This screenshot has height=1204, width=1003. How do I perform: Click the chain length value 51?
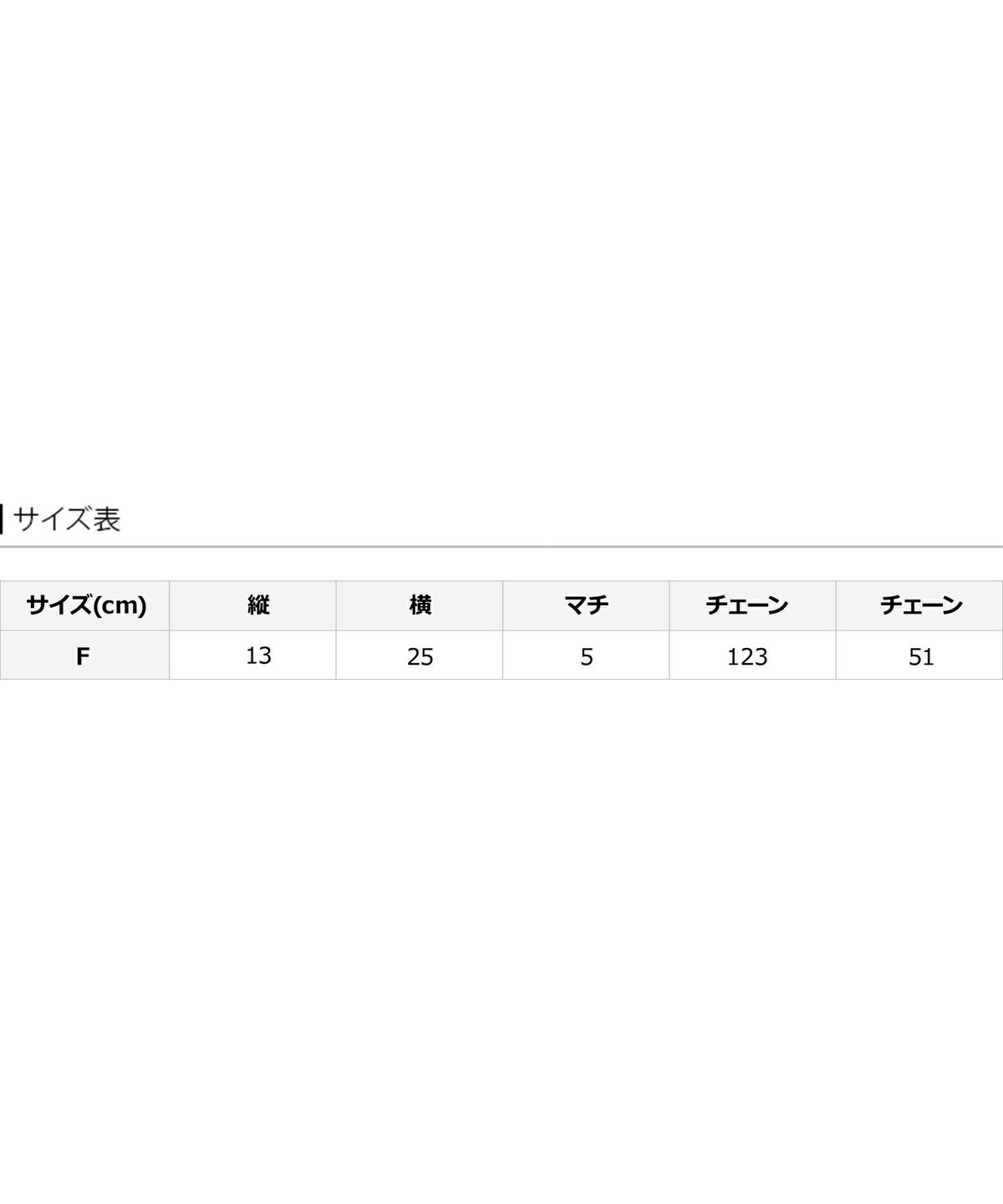(x=921, y=656)
